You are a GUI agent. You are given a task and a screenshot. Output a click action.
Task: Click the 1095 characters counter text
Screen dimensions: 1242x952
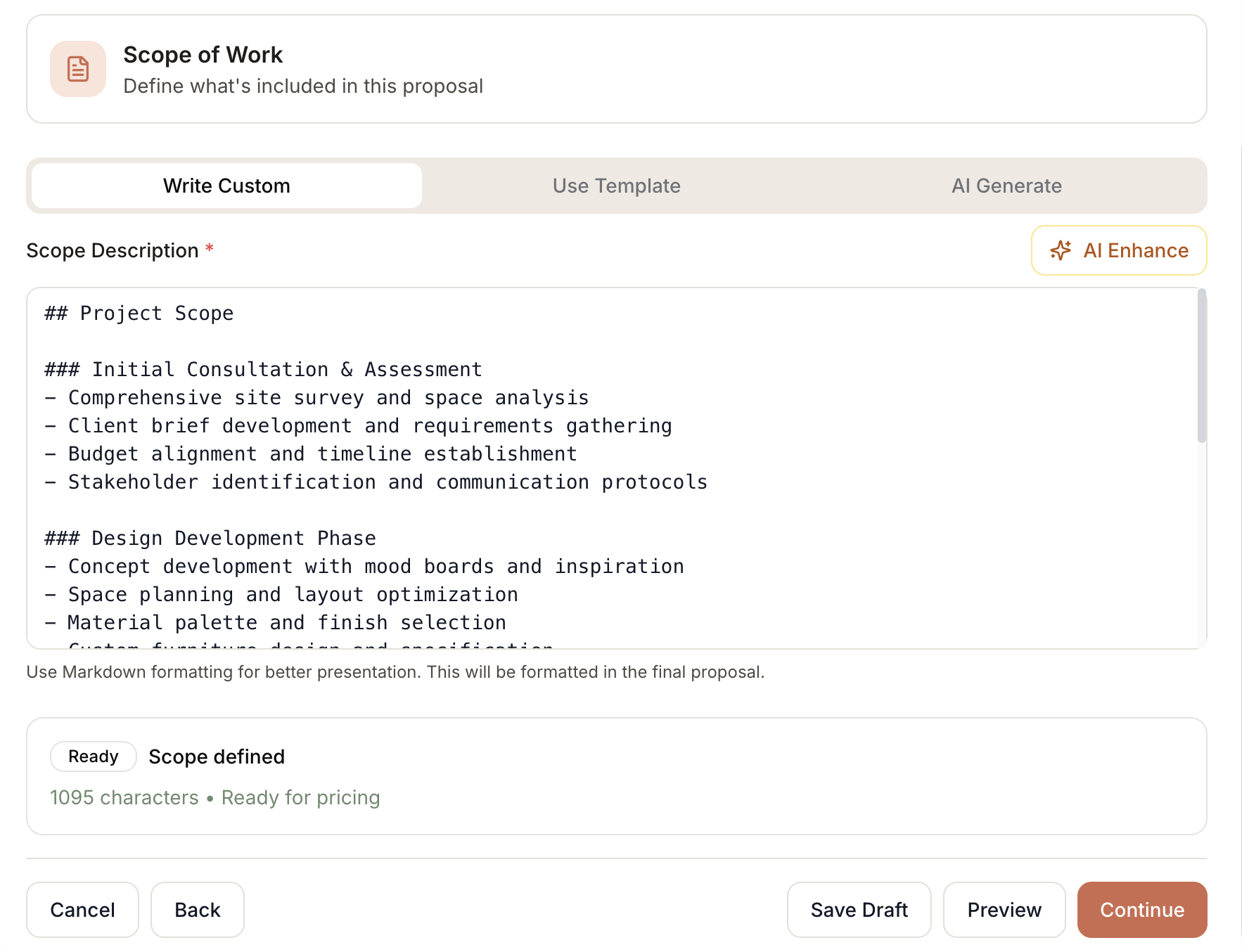[x=124, y=797]
